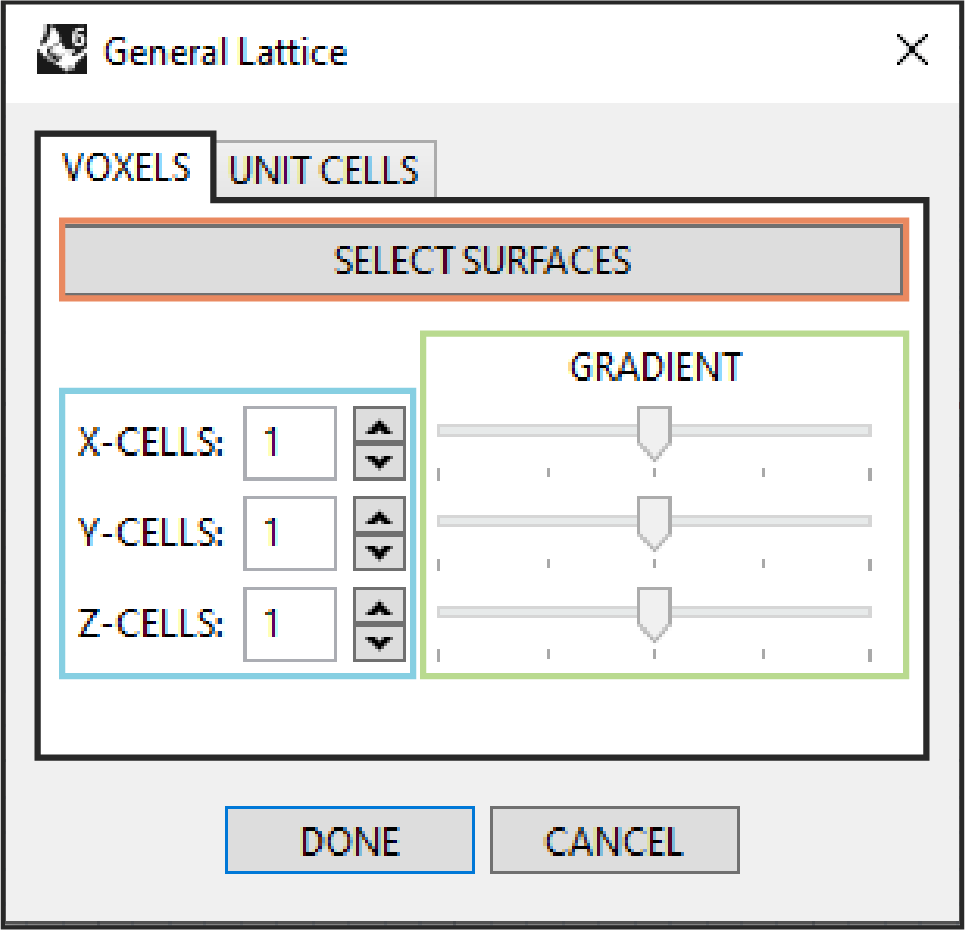This screenshot has height=930, width=965.
Task: Click the SELECT SURFACES button
Action: [x=483, y=260]
